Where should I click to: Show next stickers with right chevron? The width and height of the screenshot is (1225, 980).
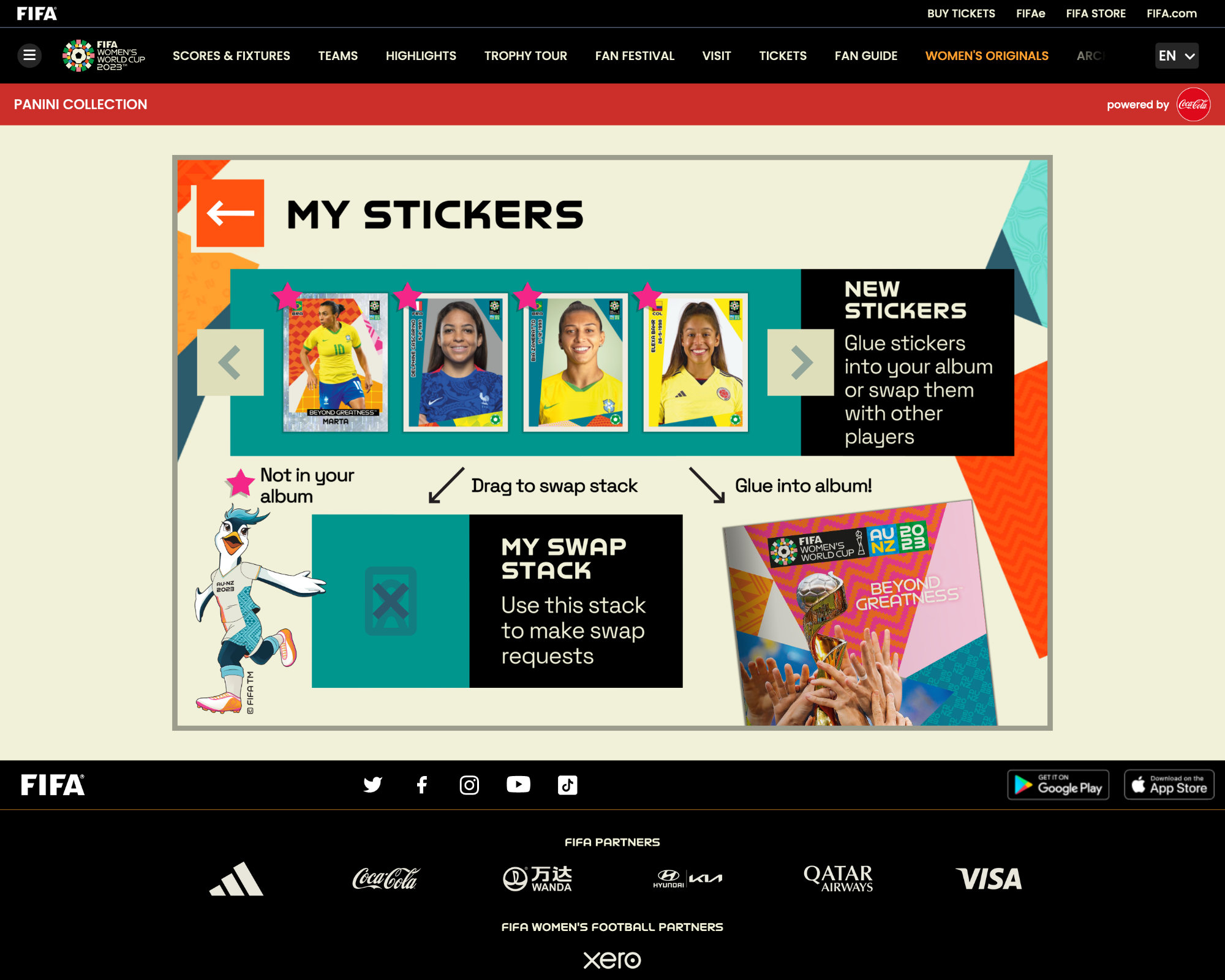click(801, 363)
